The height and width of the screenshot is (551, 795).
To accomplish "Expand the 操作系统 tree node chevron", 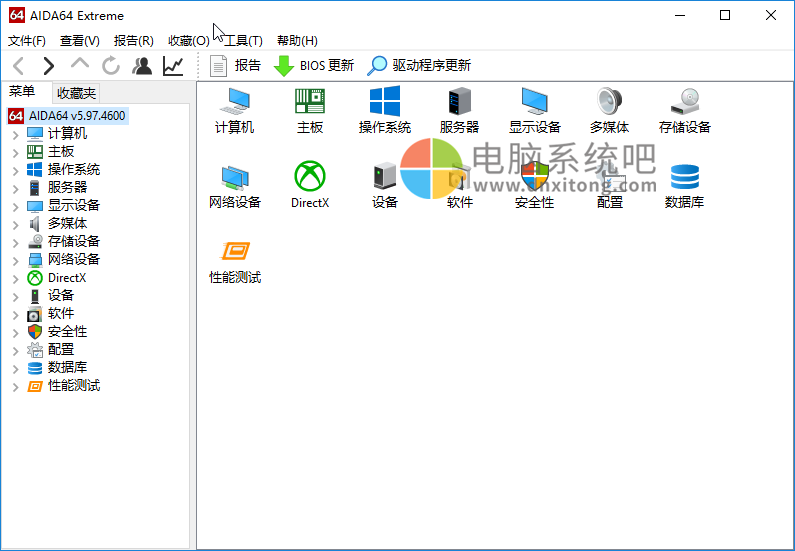I will tap(16, 170).
